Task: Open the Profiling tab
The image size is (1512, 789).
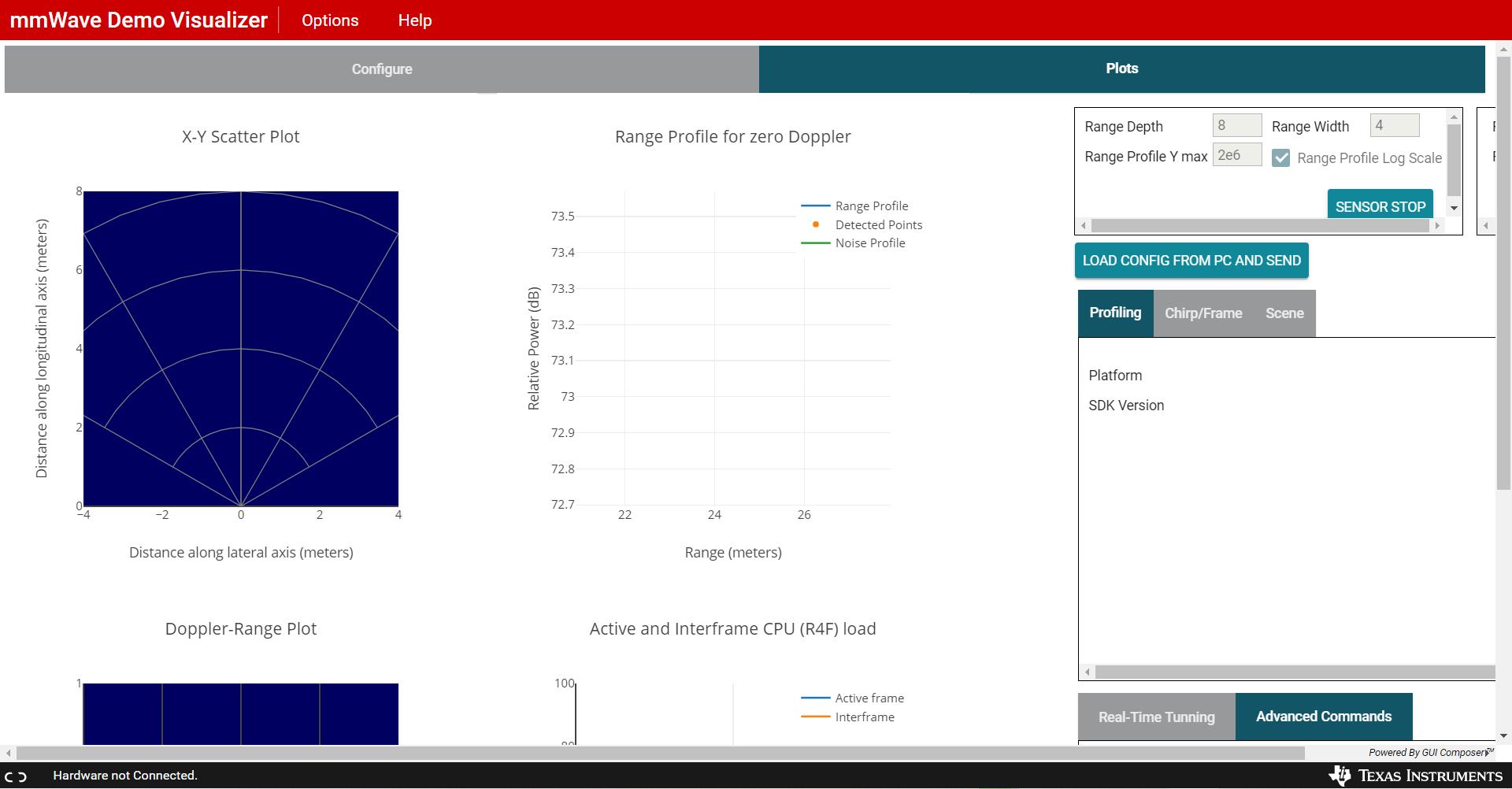Action: [1115, 313]
